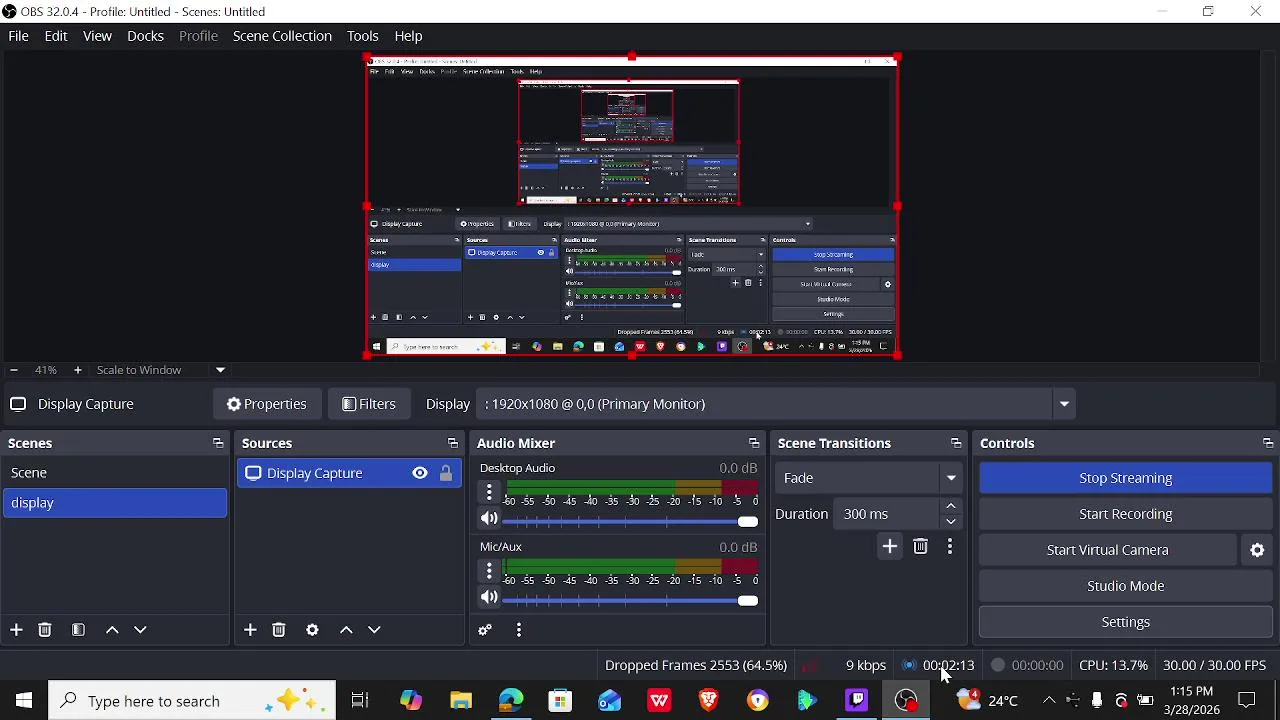This screenshot has width=1280, height=720.
Task: Open Twitch app on taskbar
Action: [857, 701]
